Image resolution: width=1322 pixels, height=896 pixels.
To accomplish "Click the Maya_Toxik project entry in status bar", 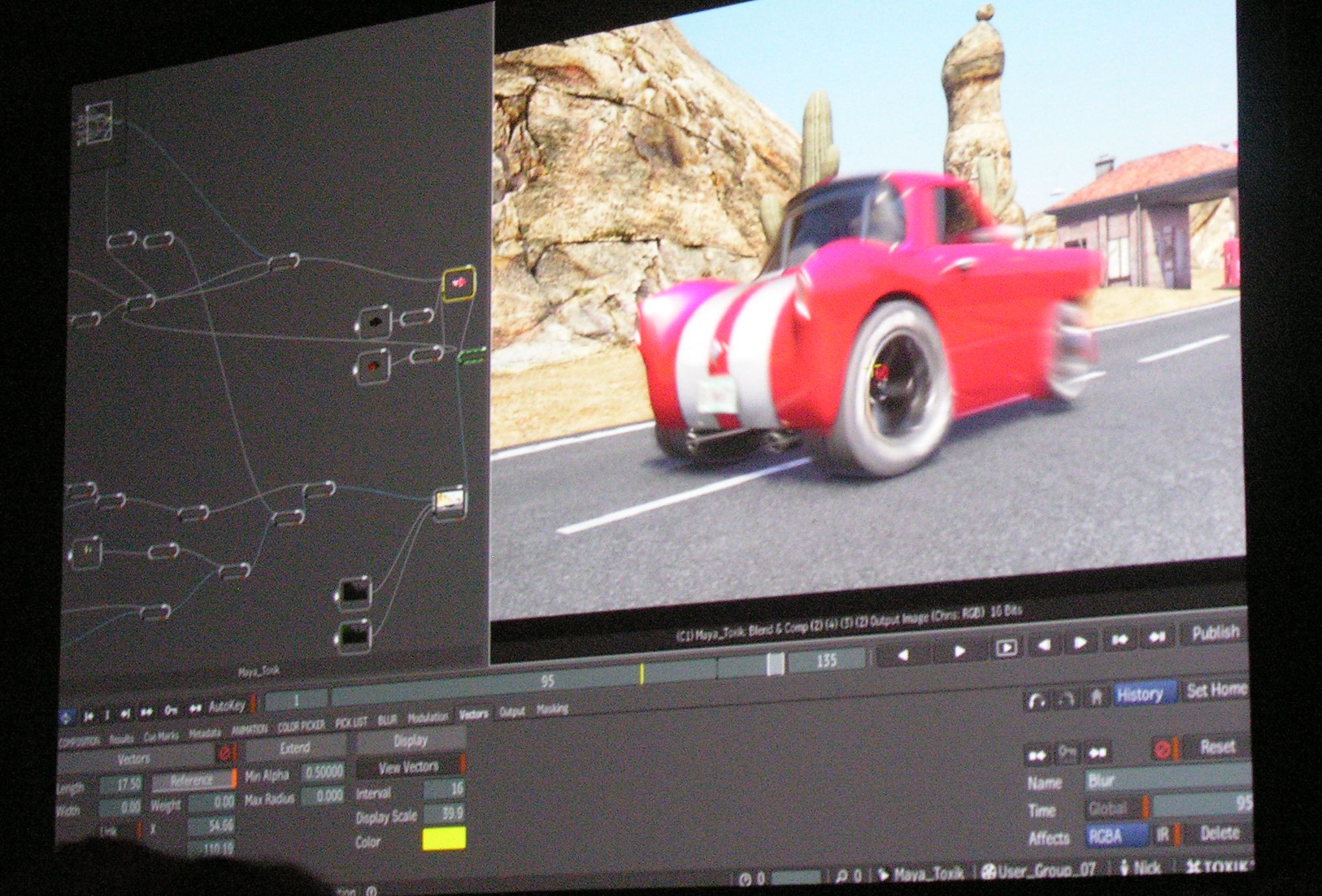I will coord(922,875).
